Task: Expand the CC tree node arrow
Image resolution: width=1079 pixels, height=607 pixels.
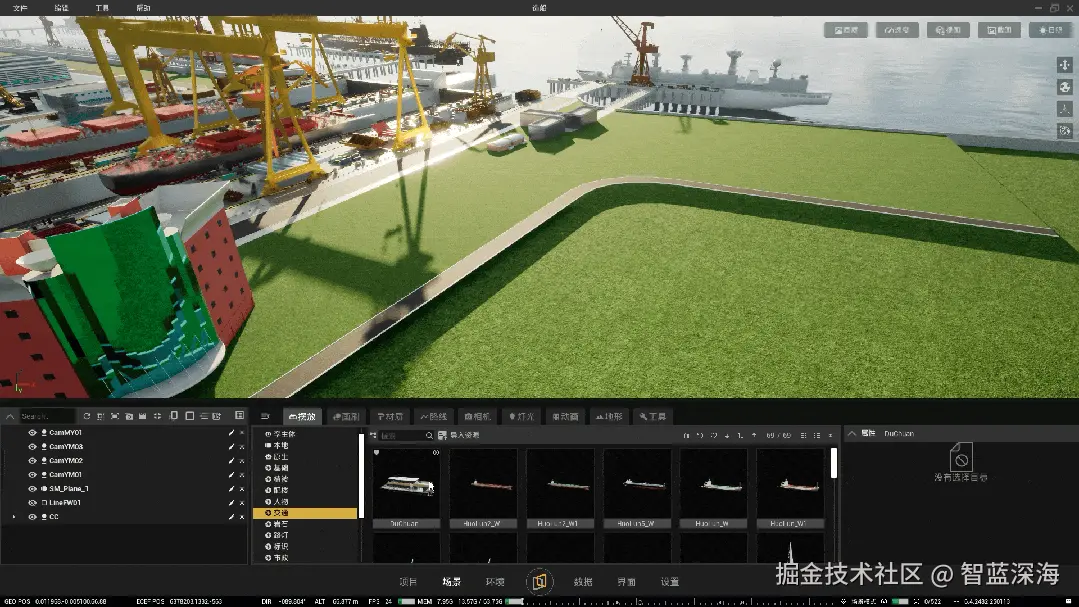Action: click(x=14, y=517)
